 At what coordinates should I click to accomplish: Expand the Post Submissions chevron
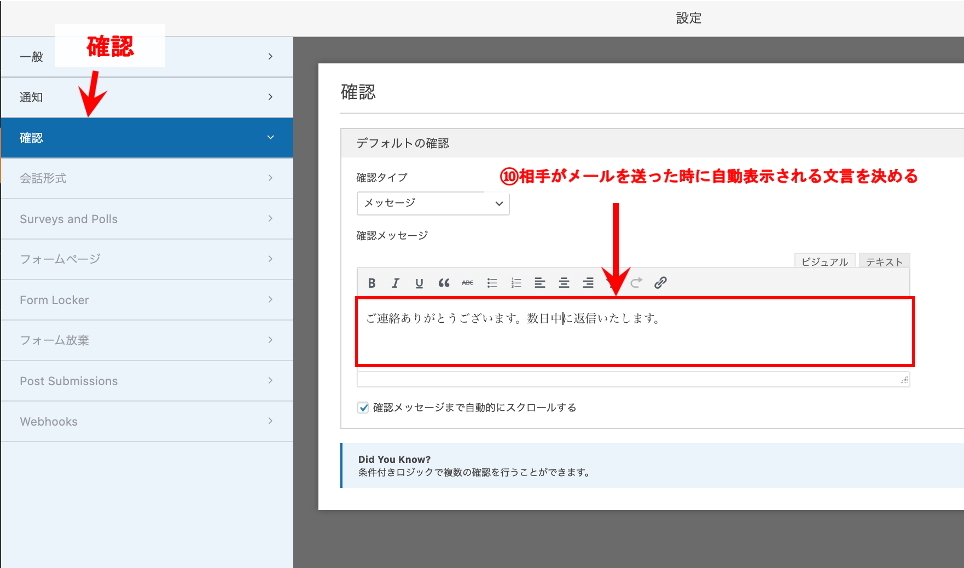pyautogui.click(x=271, y=381)
